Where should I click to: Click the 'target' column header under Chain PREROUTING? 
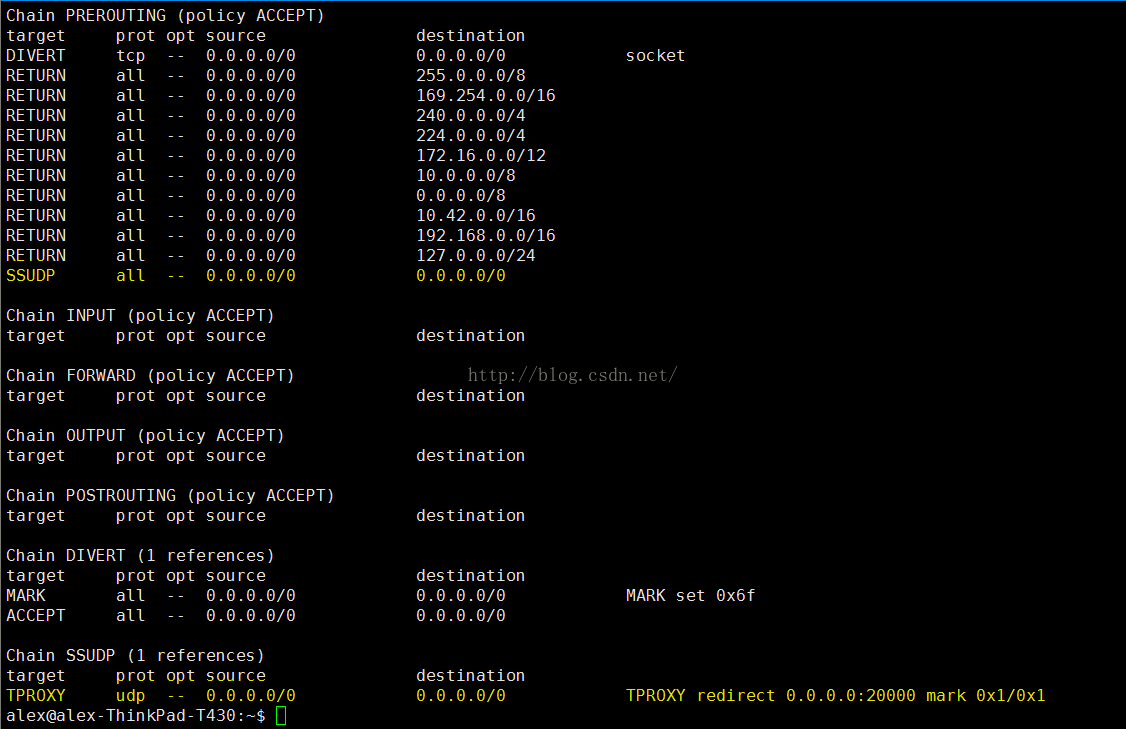(35, 36)
